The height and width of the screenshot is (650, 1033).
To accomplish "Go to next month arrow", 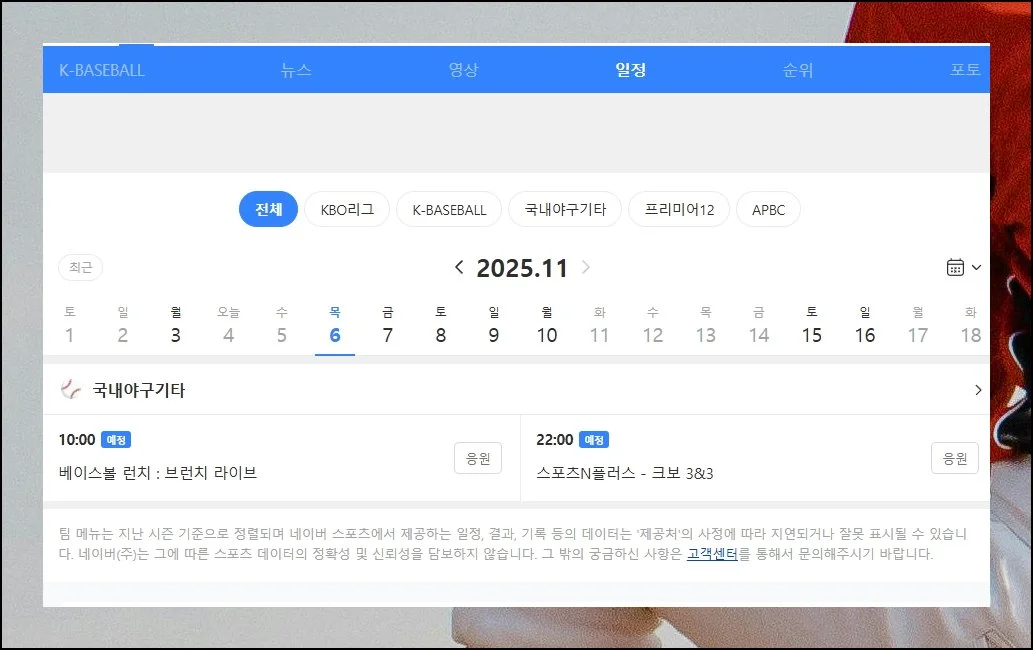I will click(586, 267).
